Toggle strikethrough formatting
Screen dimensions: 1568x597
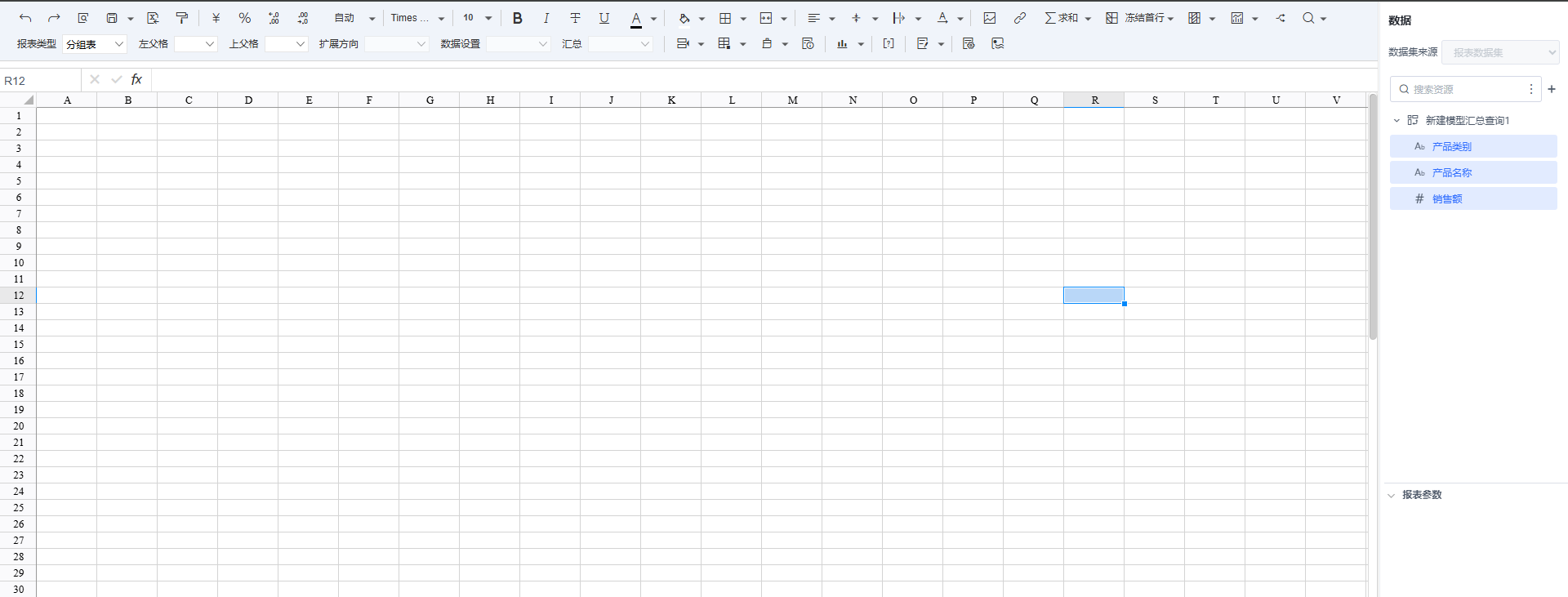click(x=575, y=18)
